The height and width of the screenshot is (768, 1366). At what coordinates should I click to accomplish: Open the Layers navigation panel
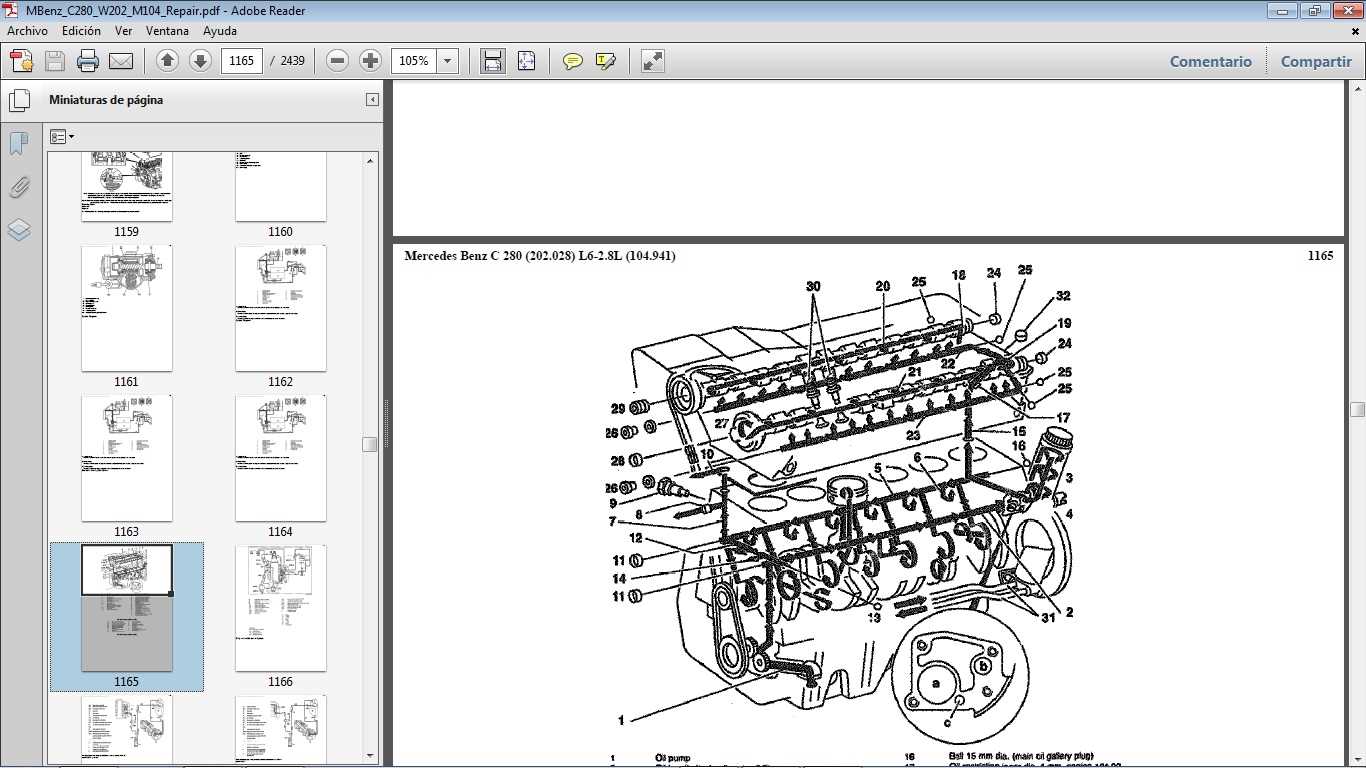coord(18,230)
